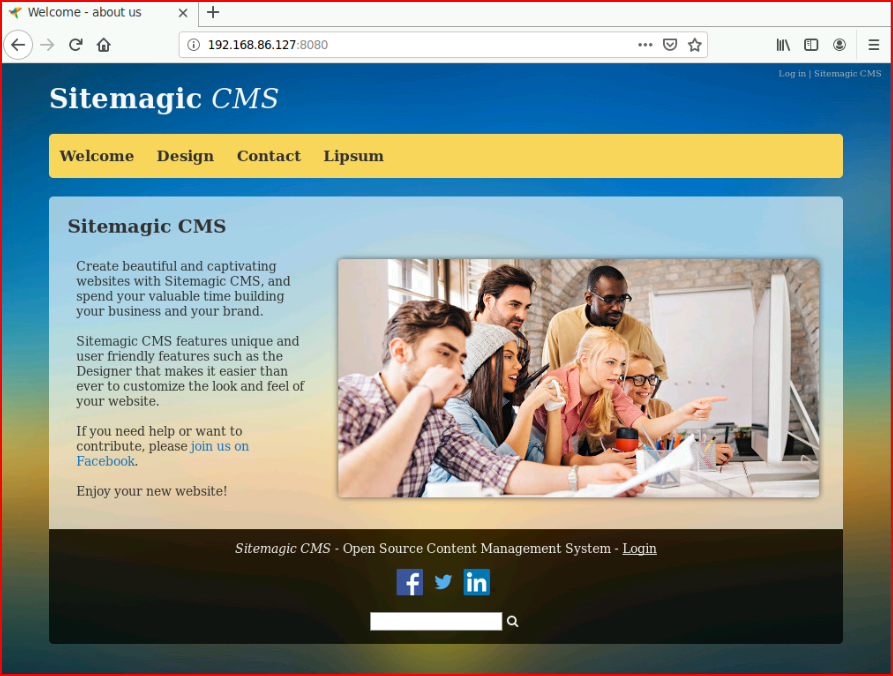Viewport: 893px width, 676px height.
Task: Open the Facebook social icon in footer
Action: click(x=409, y=582)
